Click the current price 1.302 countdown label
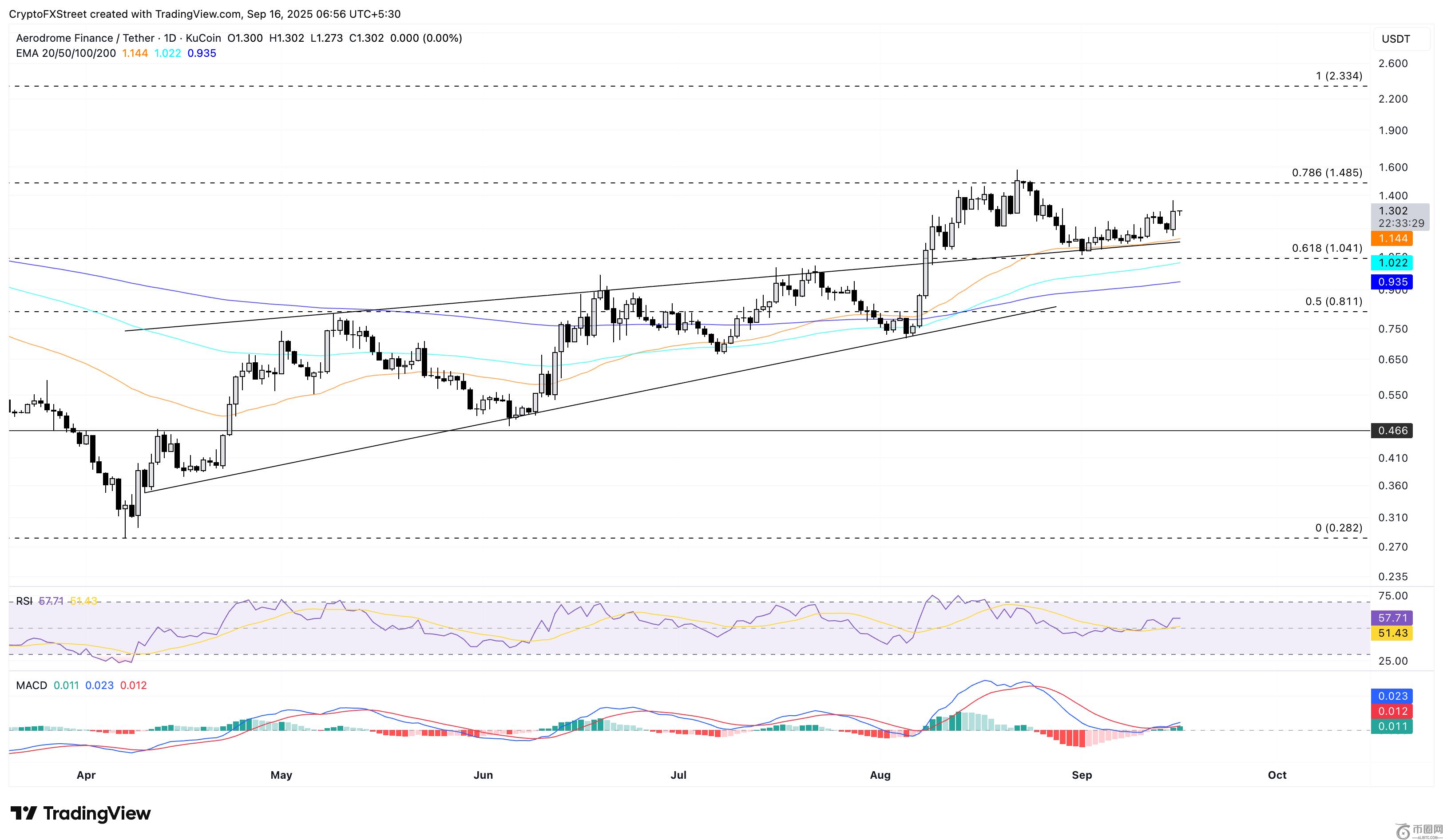This screenshot has height=840, width=1443. (1399, 217)
